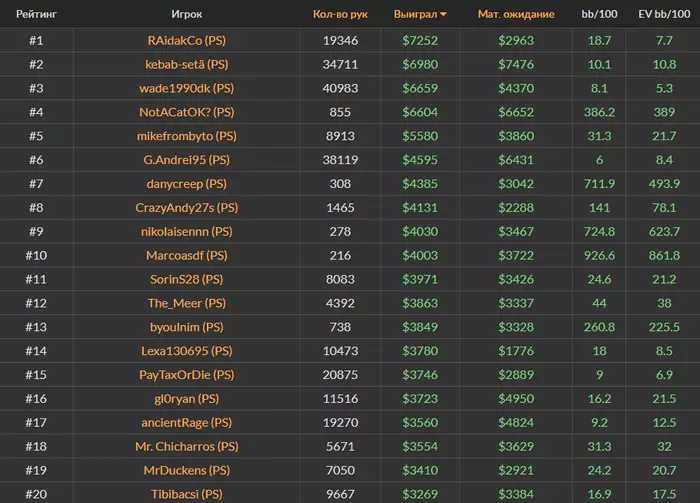This screenshot has height=503, width=700.
Task: Open The_Meer (PS) player page
Action: (x=186, y=303)
